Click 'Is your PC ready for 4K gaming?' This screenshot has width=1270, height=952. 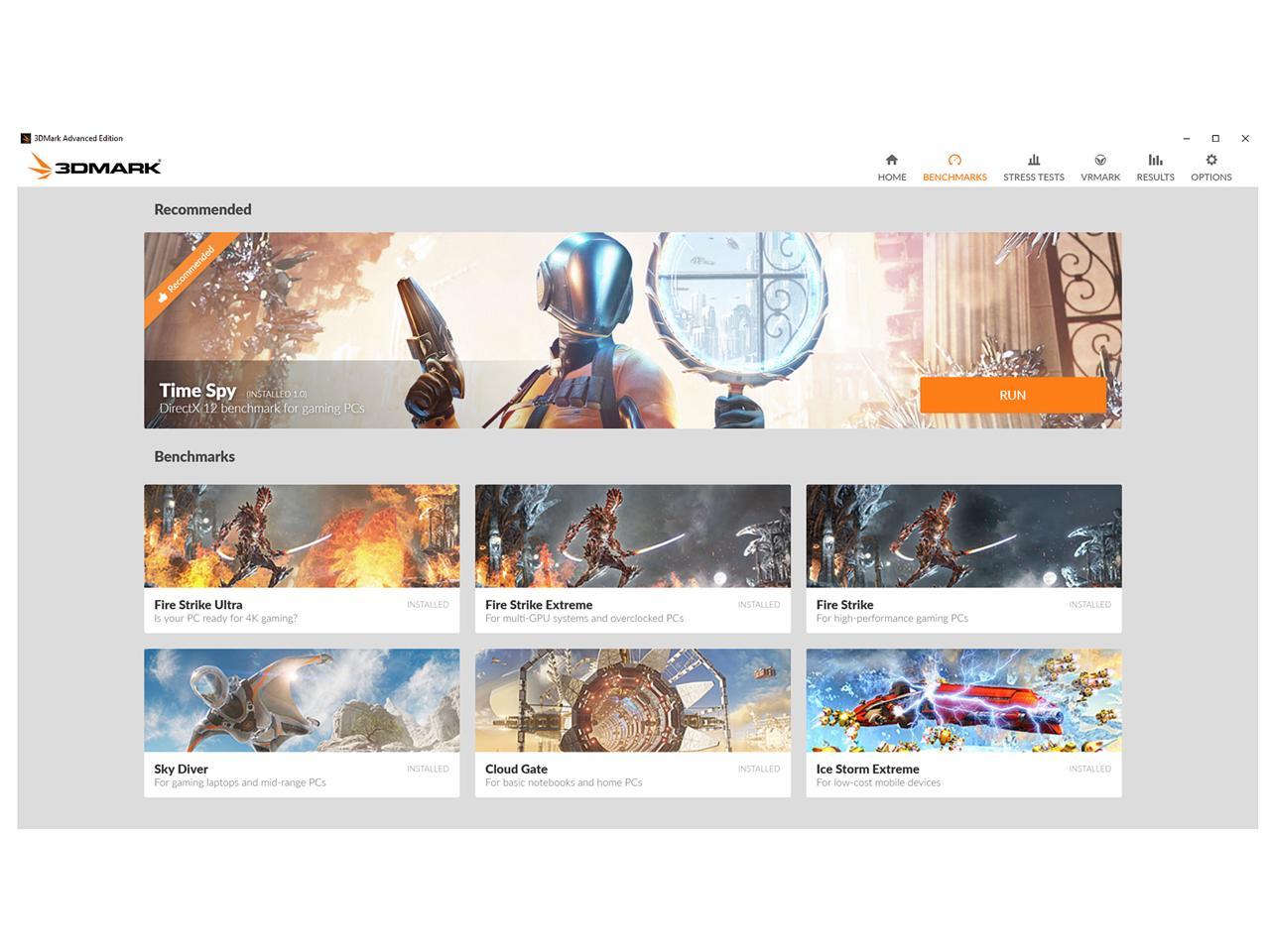pyautogui.click(x=225, y=619)
